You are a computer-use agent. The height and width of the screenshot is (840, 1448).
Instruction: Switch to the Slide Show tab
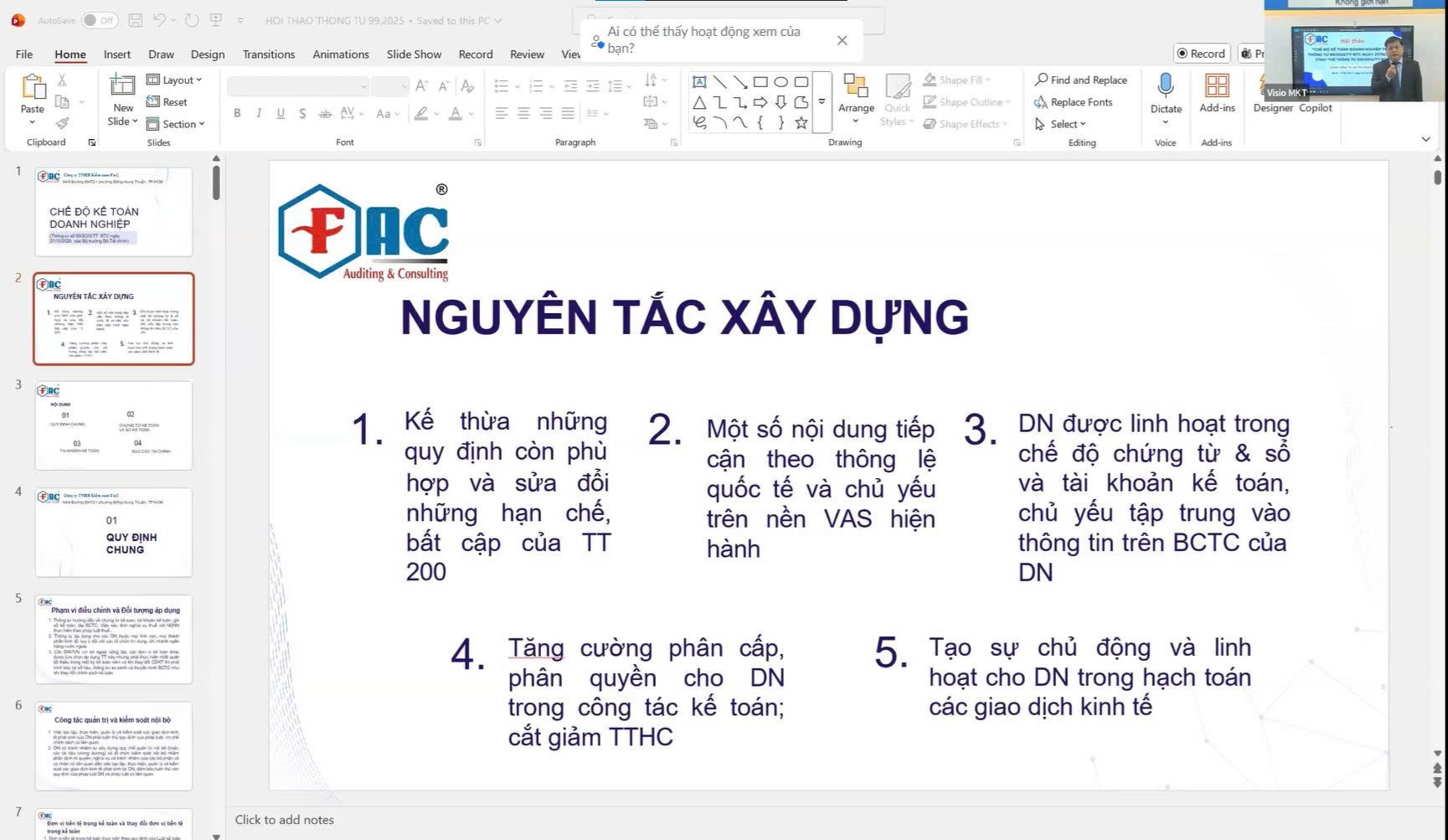pos(414,54)
